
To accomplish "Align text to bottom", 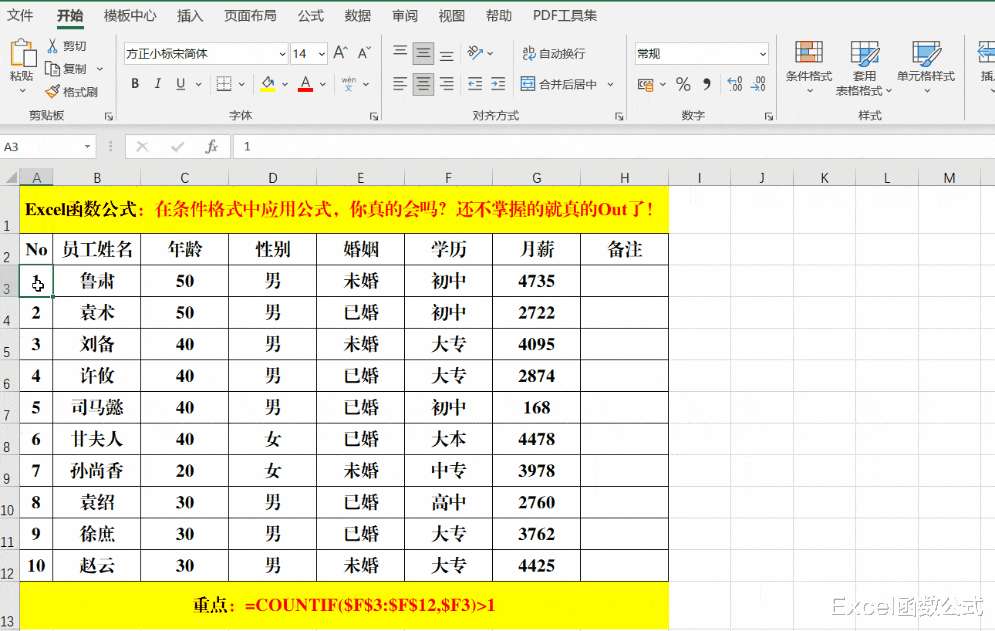I will coord(447,53).
